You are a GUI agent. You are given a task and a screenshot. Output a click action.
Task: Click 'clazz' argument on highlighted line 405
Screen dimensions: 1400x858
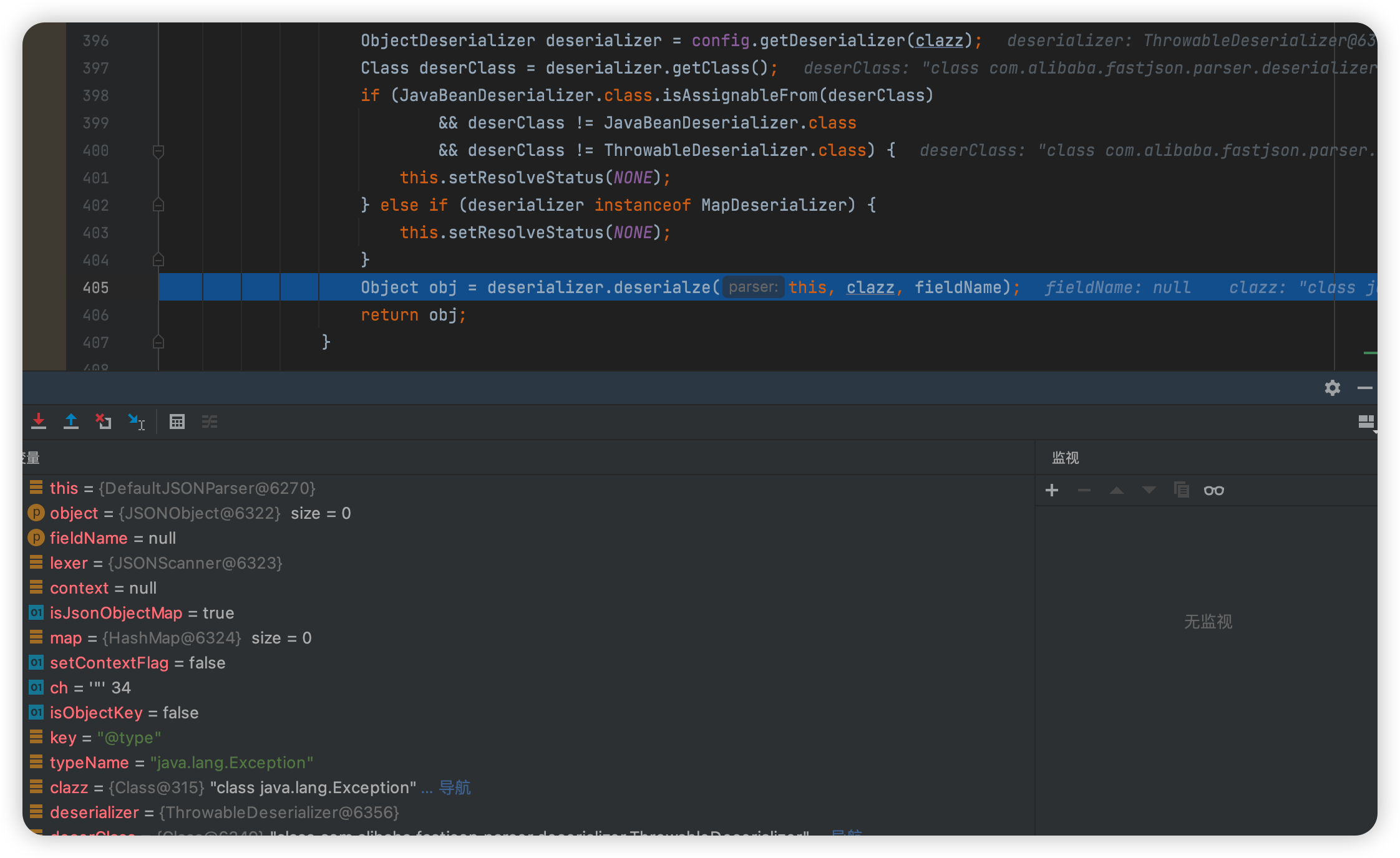coord(870,287)
